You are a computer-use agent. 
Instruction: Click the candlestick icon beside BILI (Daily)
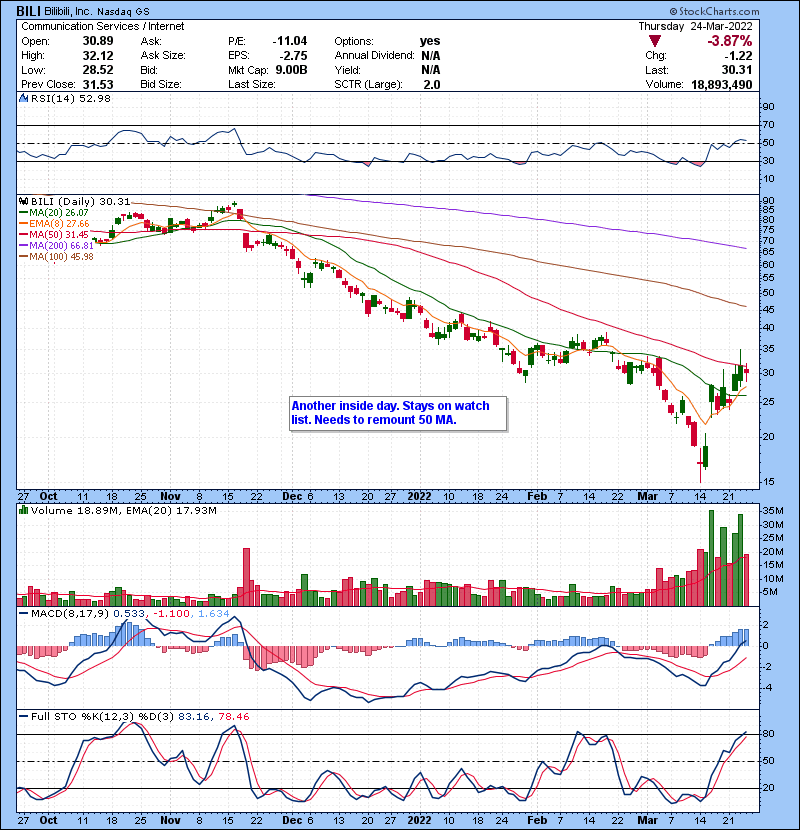click(x=23, y=201)
